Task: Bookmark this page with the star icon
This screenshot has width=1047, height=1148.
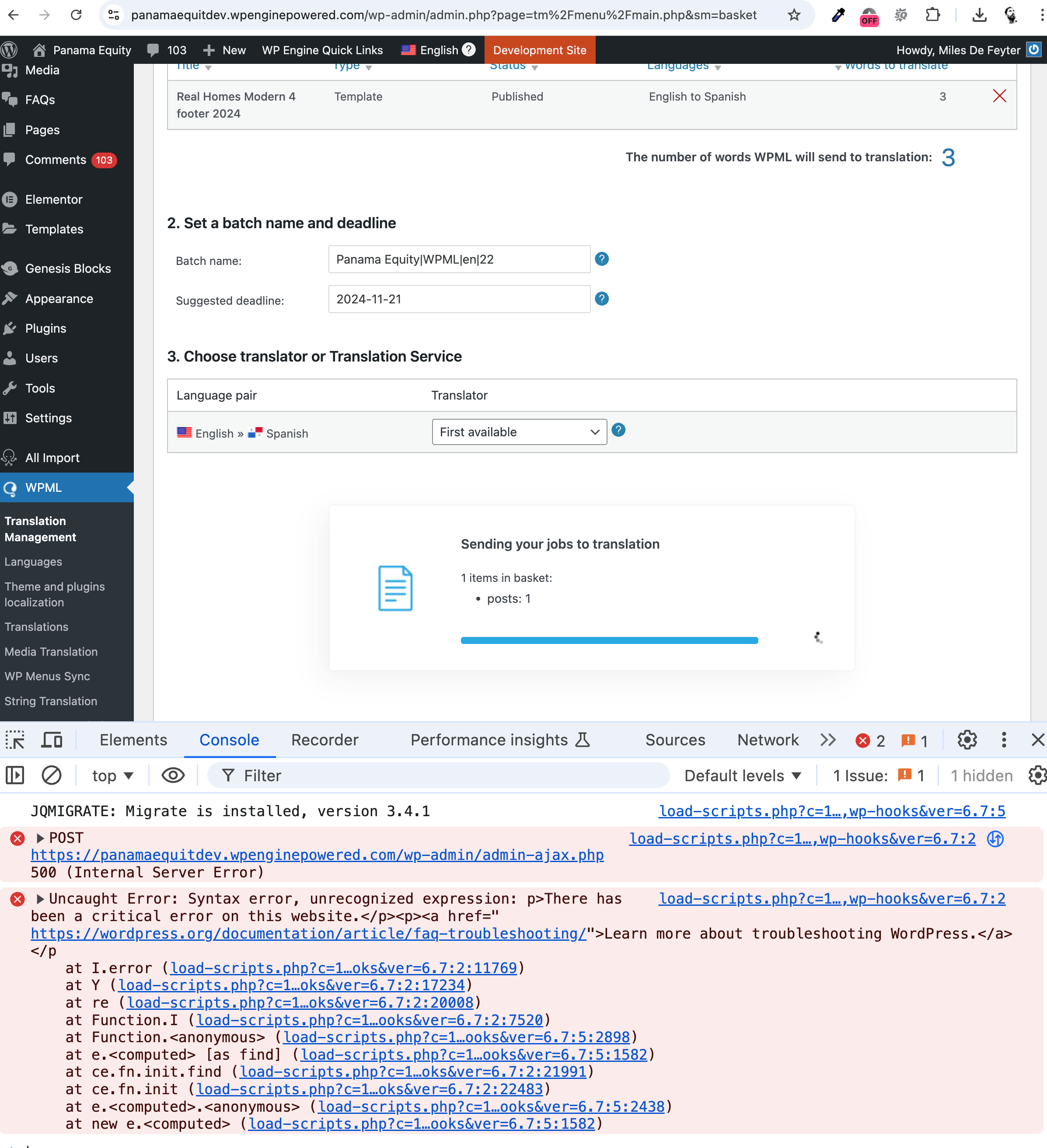Action: pos(793,15)
